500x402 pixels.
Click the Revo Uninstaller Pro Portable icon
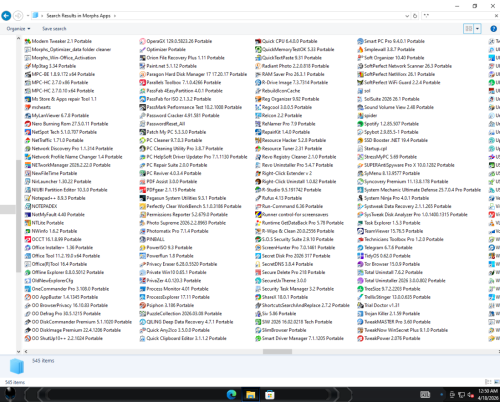coord(258,165)
